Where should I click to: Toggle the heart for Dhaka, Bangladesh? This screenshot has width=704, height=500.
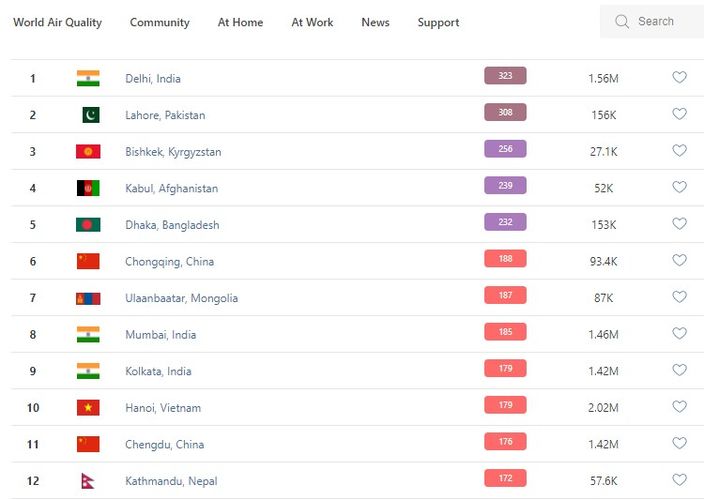coord(679,224)
